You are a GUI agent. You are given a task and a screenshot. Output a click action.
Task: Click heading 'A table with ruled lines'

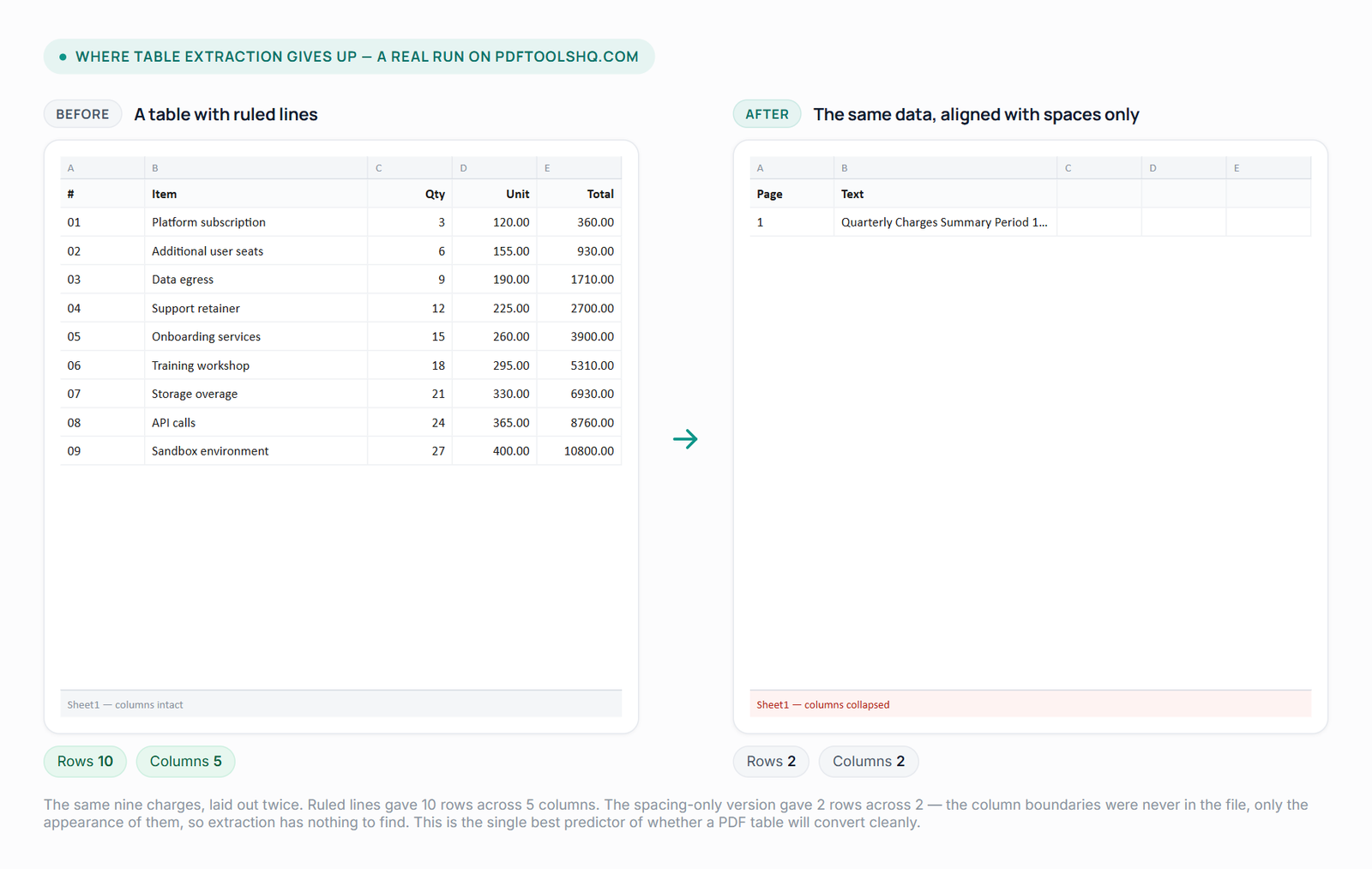coord(226,114)
